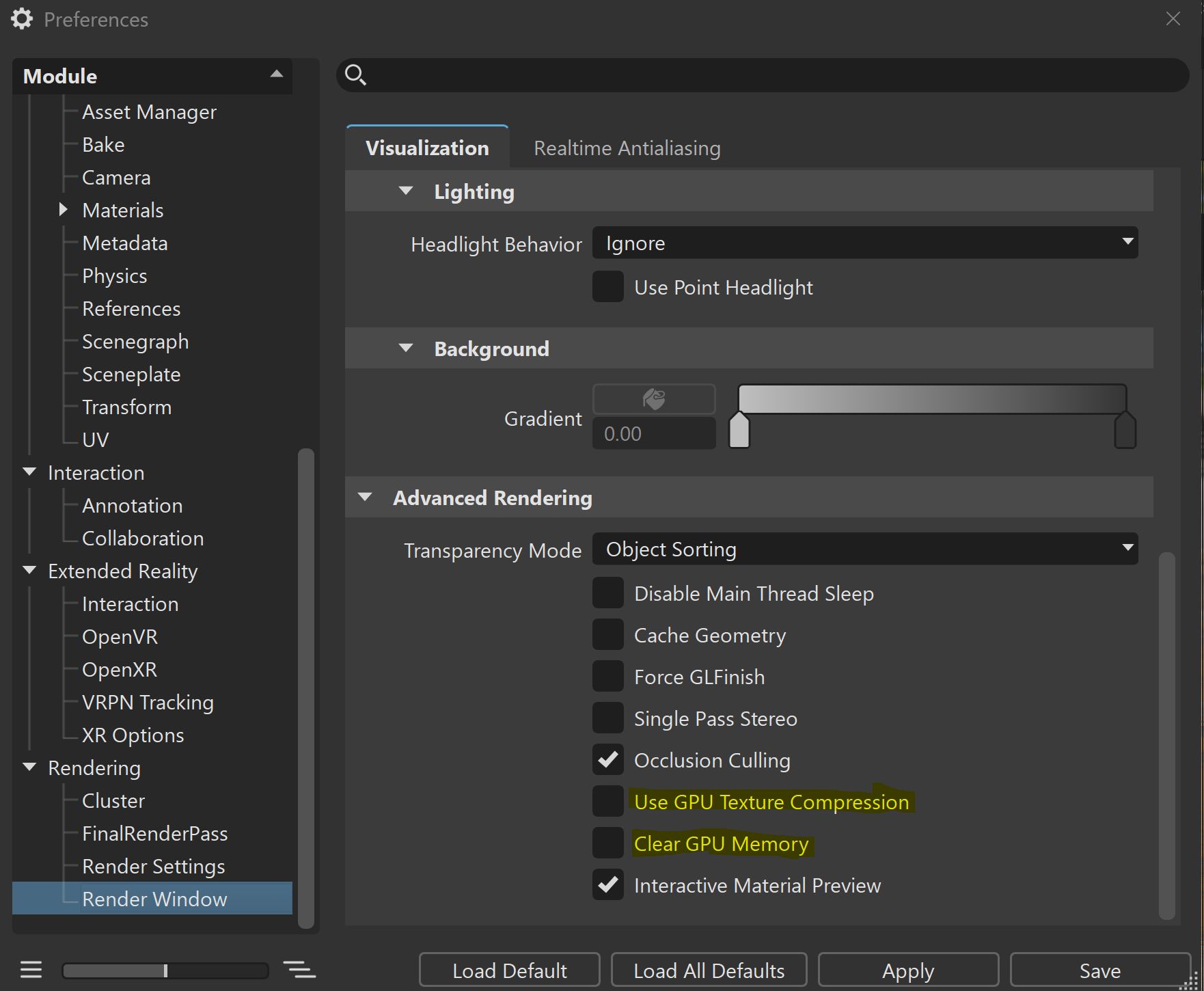Select the right gradient stop handle
The width and height of the screenshot is (1204, 991).
pos(1125,430)
